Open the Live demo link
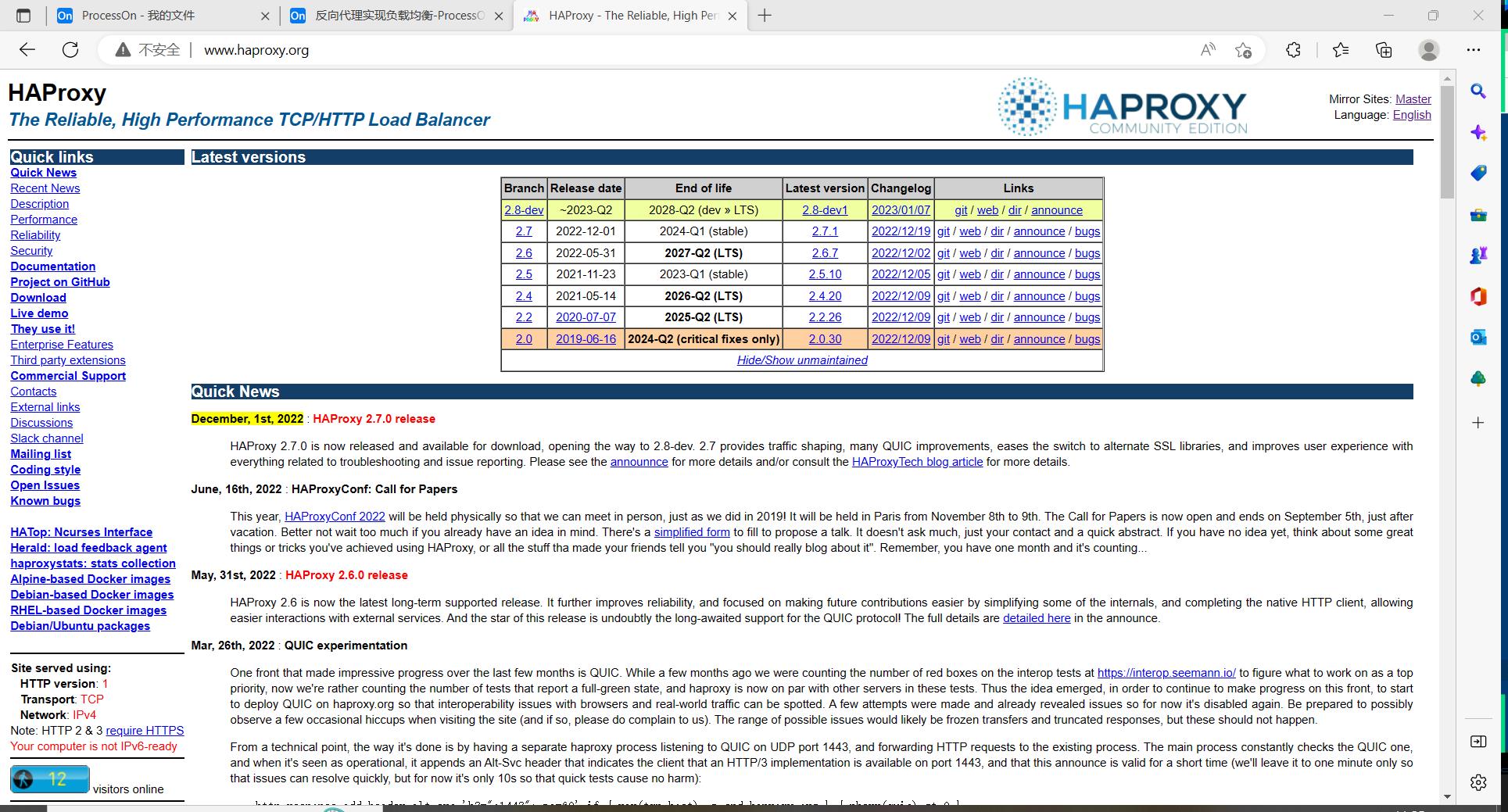Screen dimensions: 1508x812 39,313
